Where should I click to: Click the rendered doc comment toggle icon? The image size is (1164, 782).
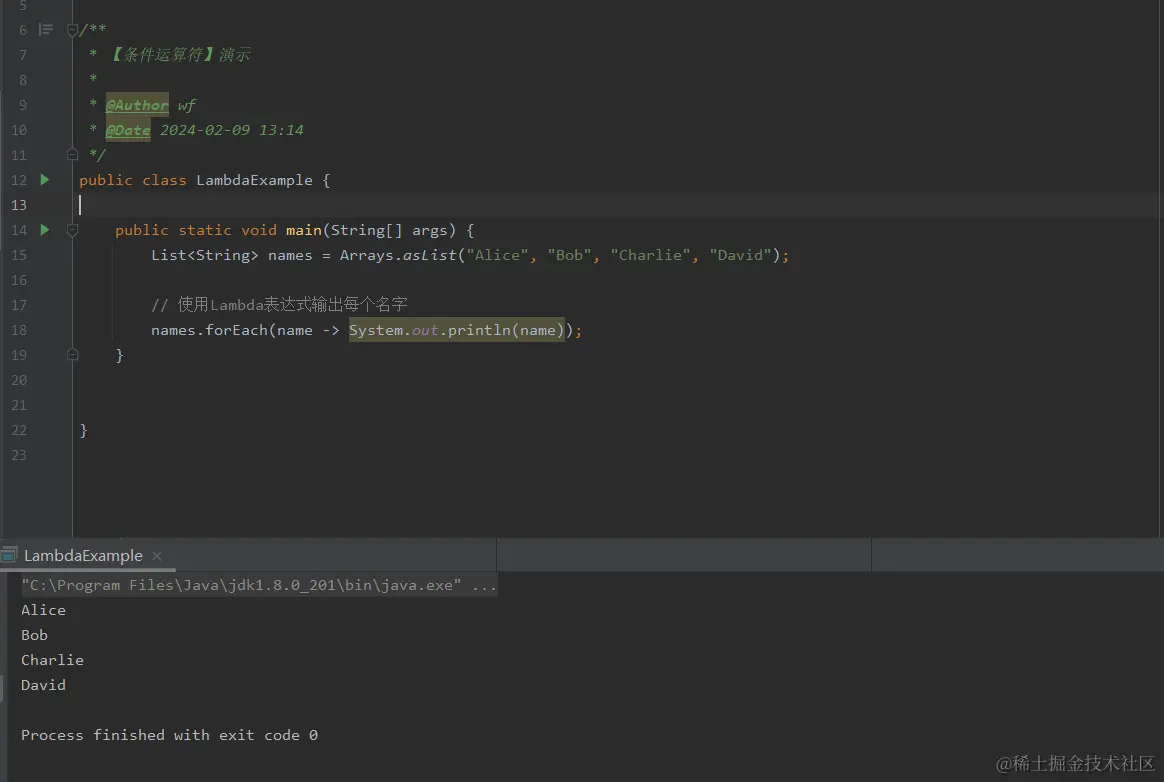[45, 30]
